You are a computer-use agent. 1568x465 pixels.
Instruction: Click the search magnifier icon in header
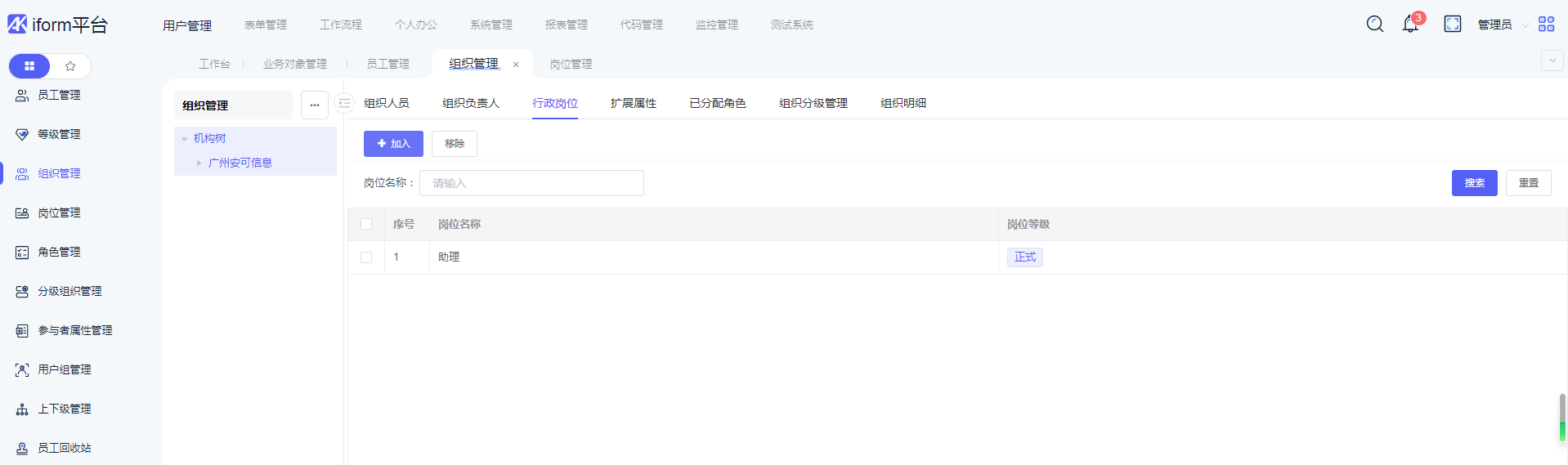pos(1375,25)
